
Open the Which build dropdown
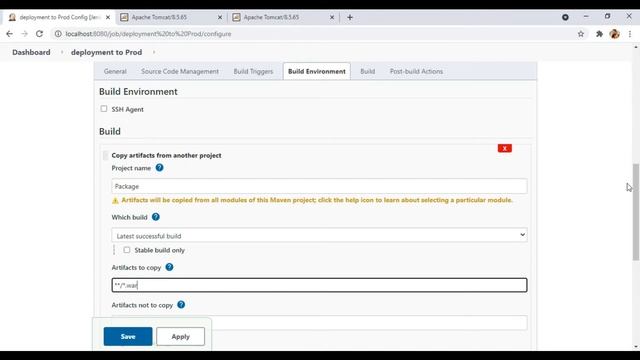click(x=319, y=235)
